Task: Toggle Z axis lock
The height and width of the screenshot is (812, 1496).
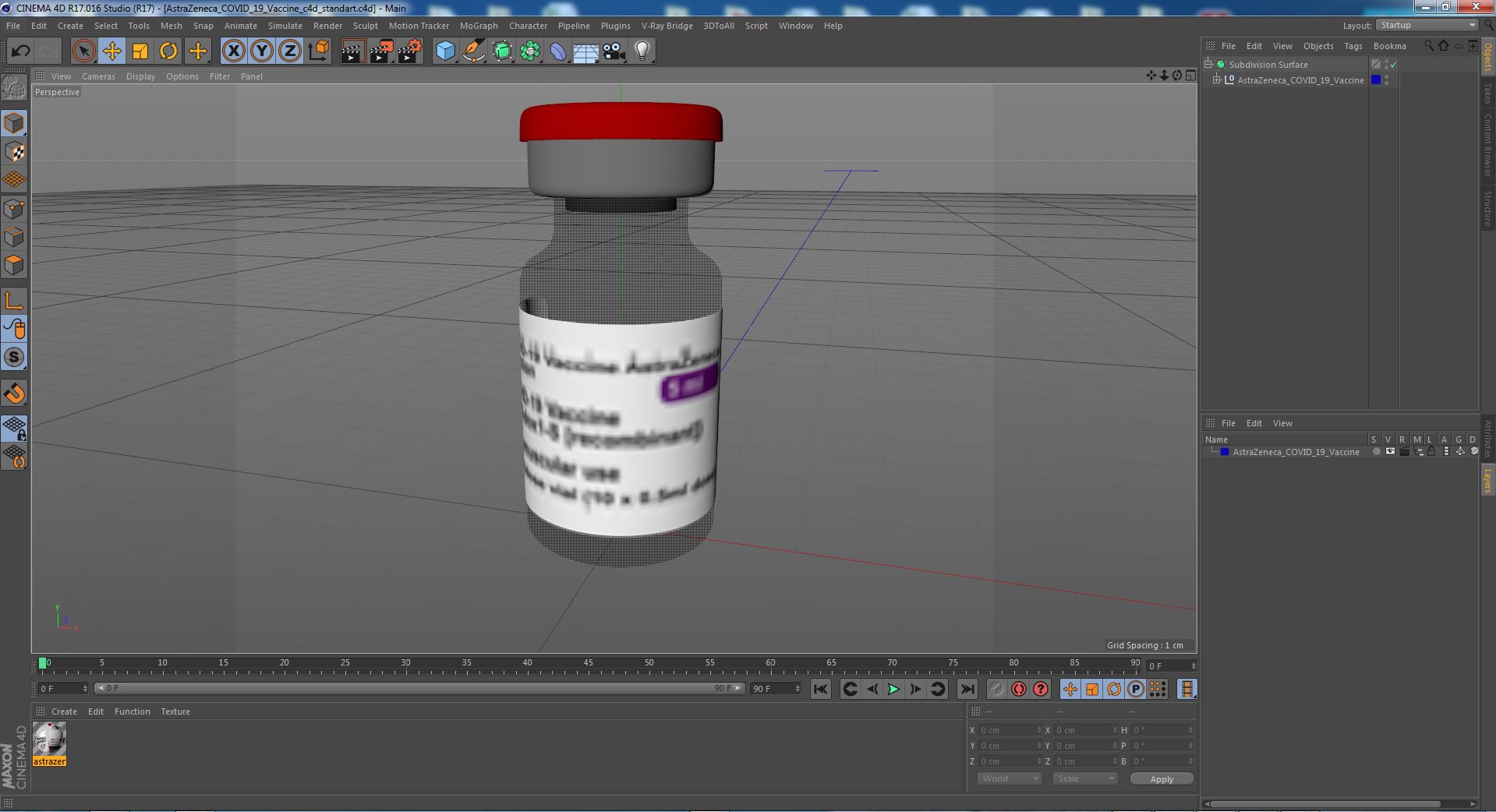Action: pyautogui.click(x=290, y=51)
